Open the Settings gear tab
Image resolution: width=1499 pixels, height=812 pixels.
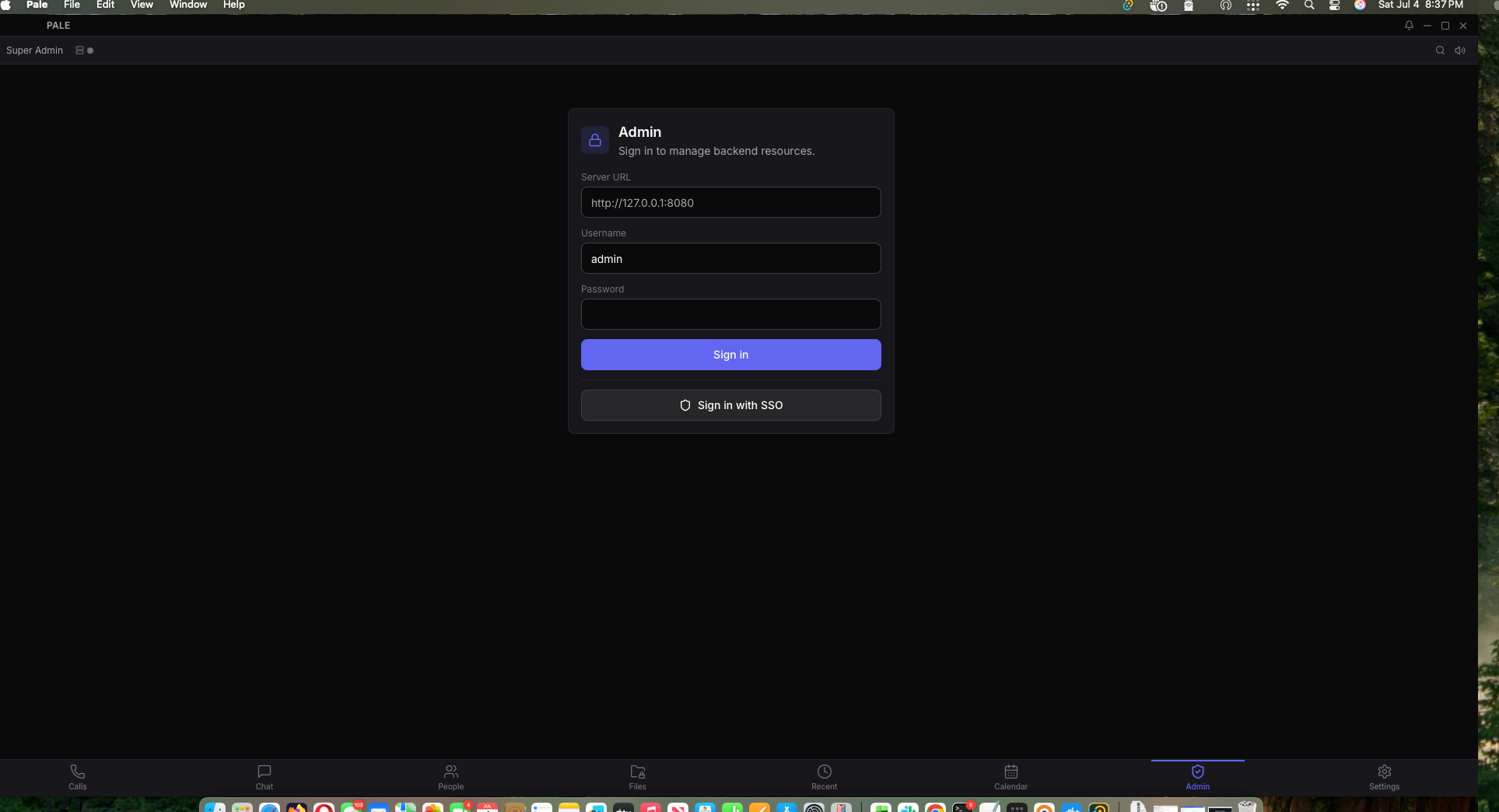1385,777
